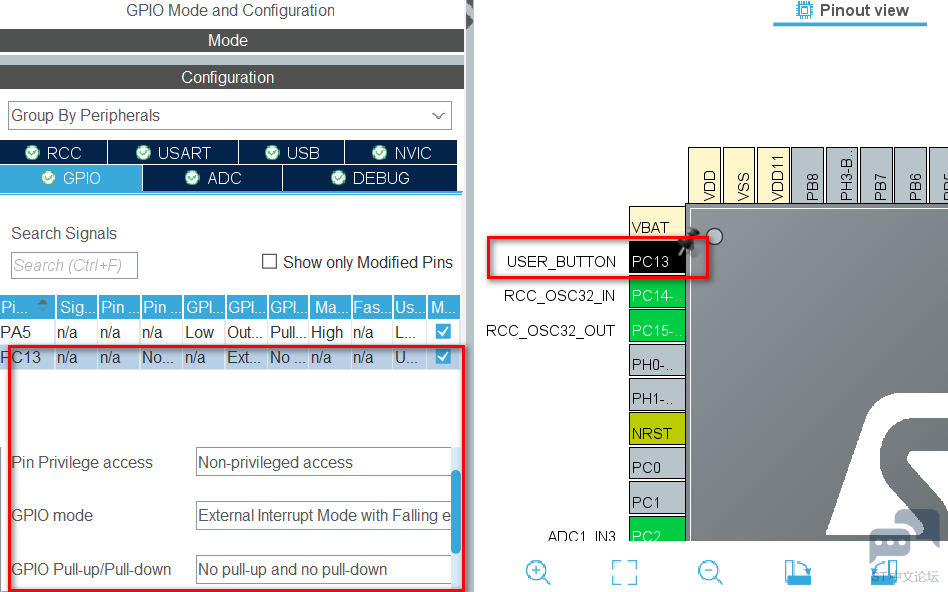
Task: Switch to the GPIO tab
Action: 71,178
